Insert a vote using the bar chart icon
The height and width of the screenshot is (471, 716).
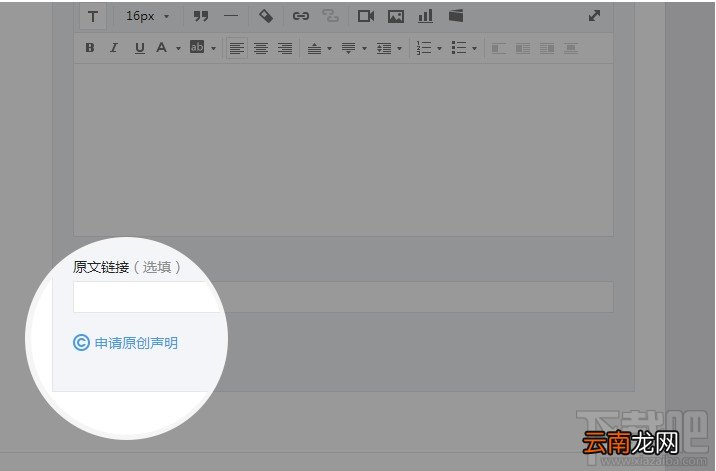[425, 16]
